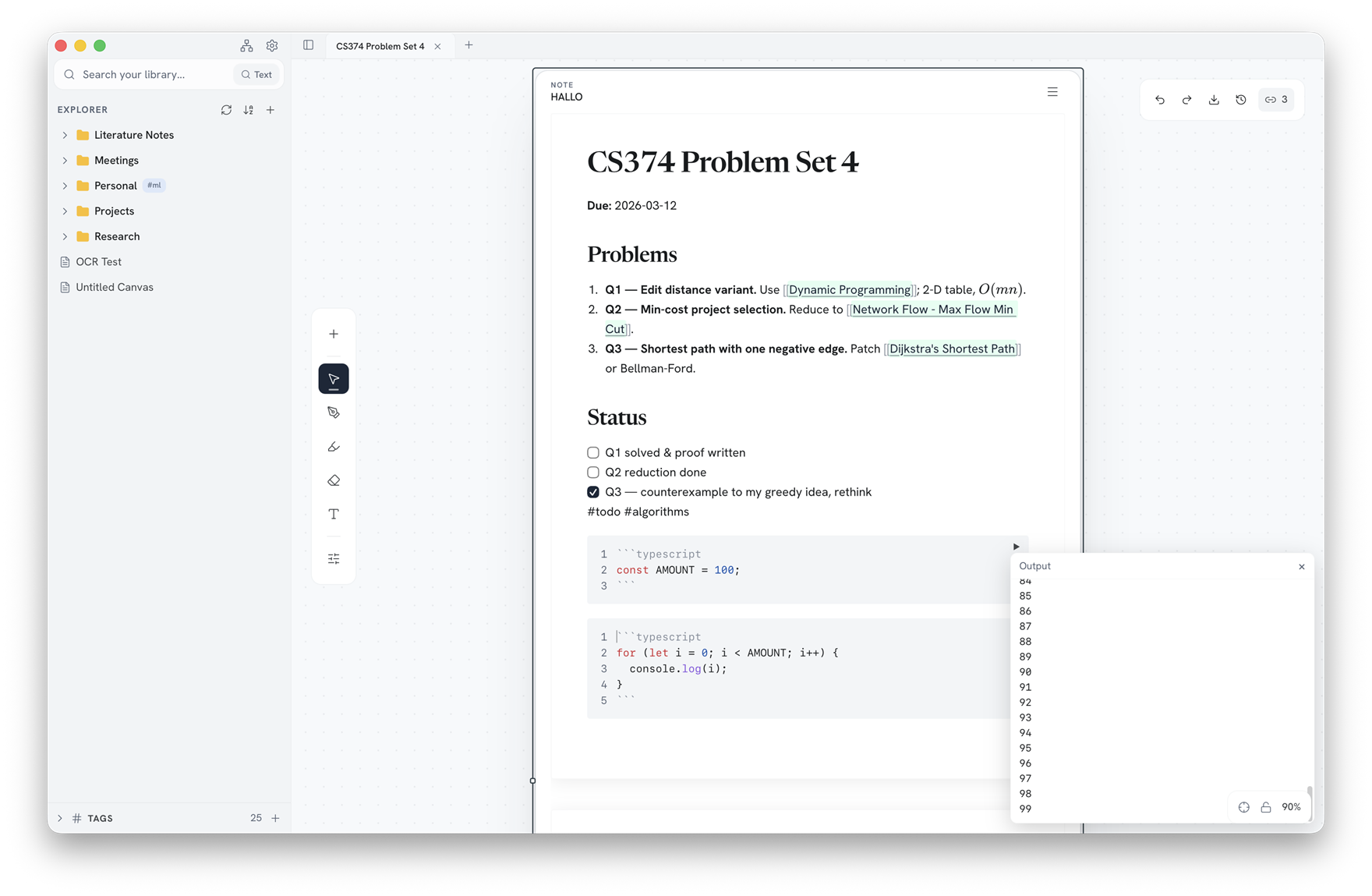This screenshot has height=896, width=1372.
Task: Expand the Research folder
Action: (x=65, y=236)
